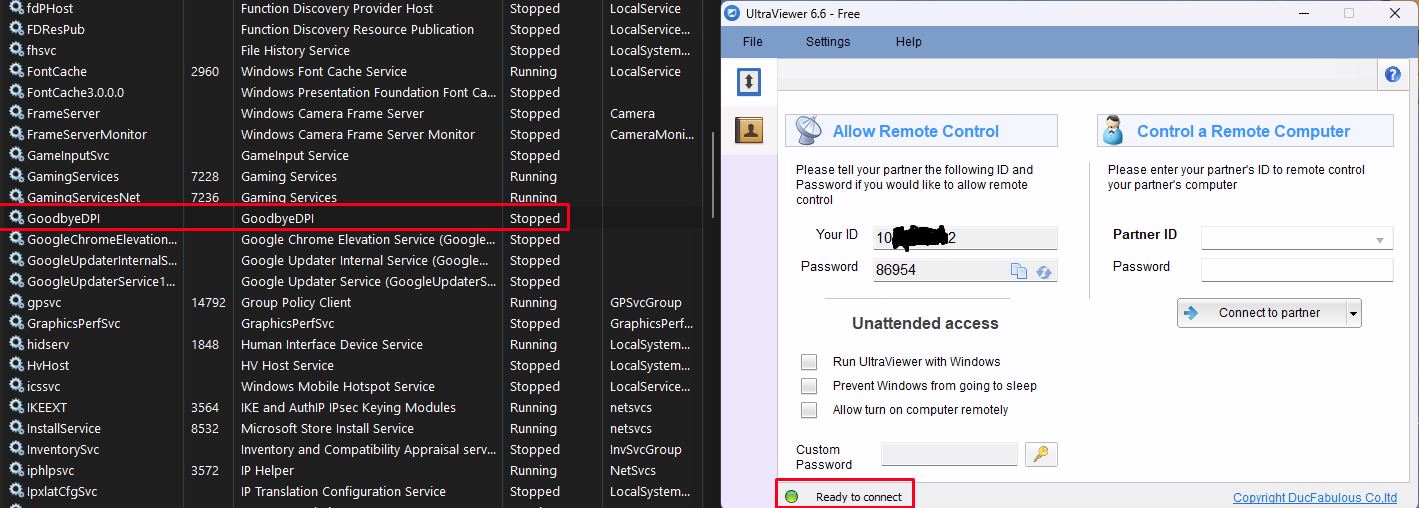Open the Connect to partner dropdown arrow
The image size is (1419, 508).
[1353, 313]
